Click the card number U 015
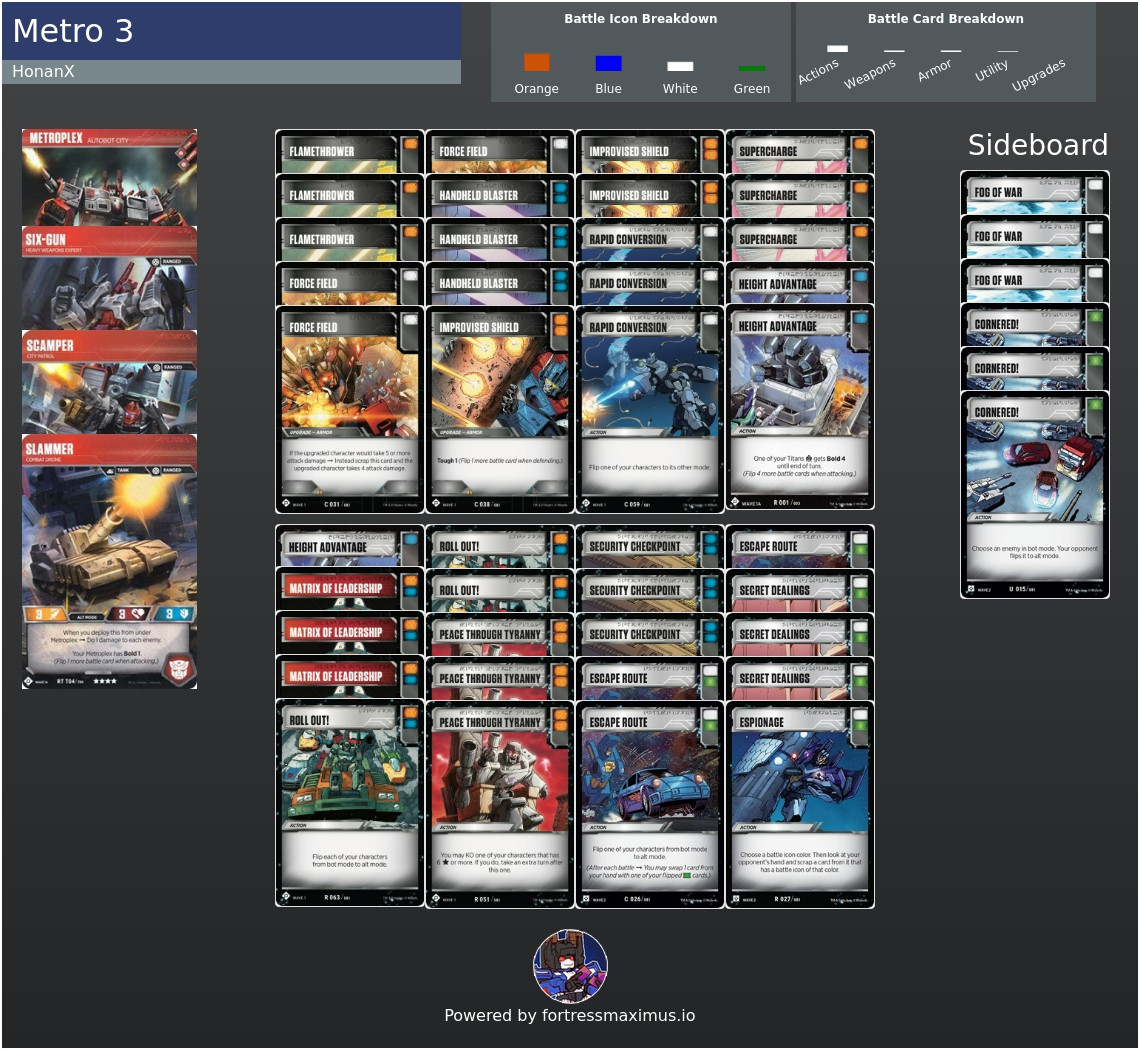The width and height of the screenshot is (1140, 1050). (1016, 589)
